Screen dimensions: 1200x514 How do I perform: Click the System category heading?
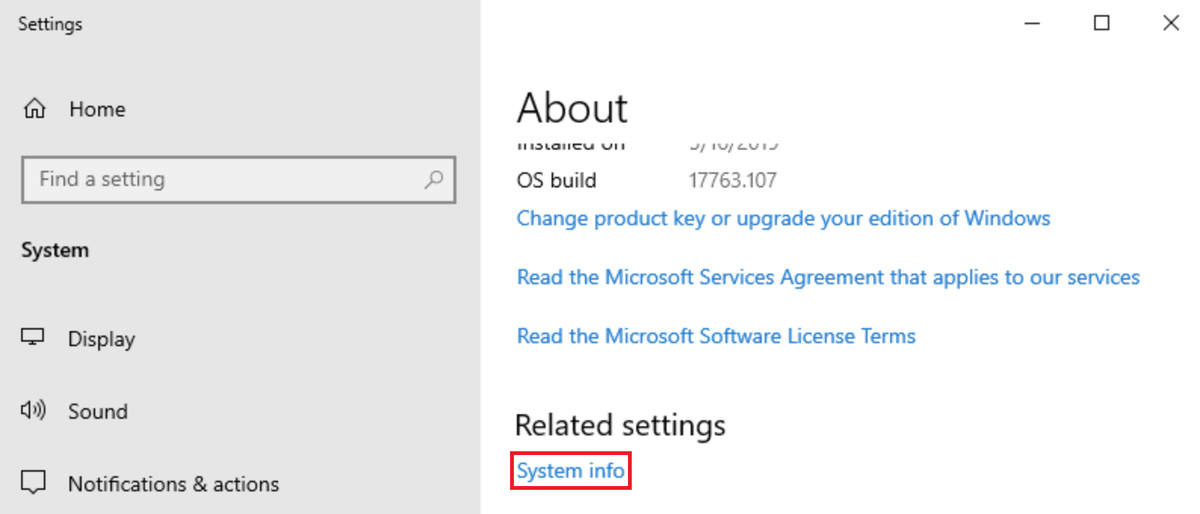55,251
